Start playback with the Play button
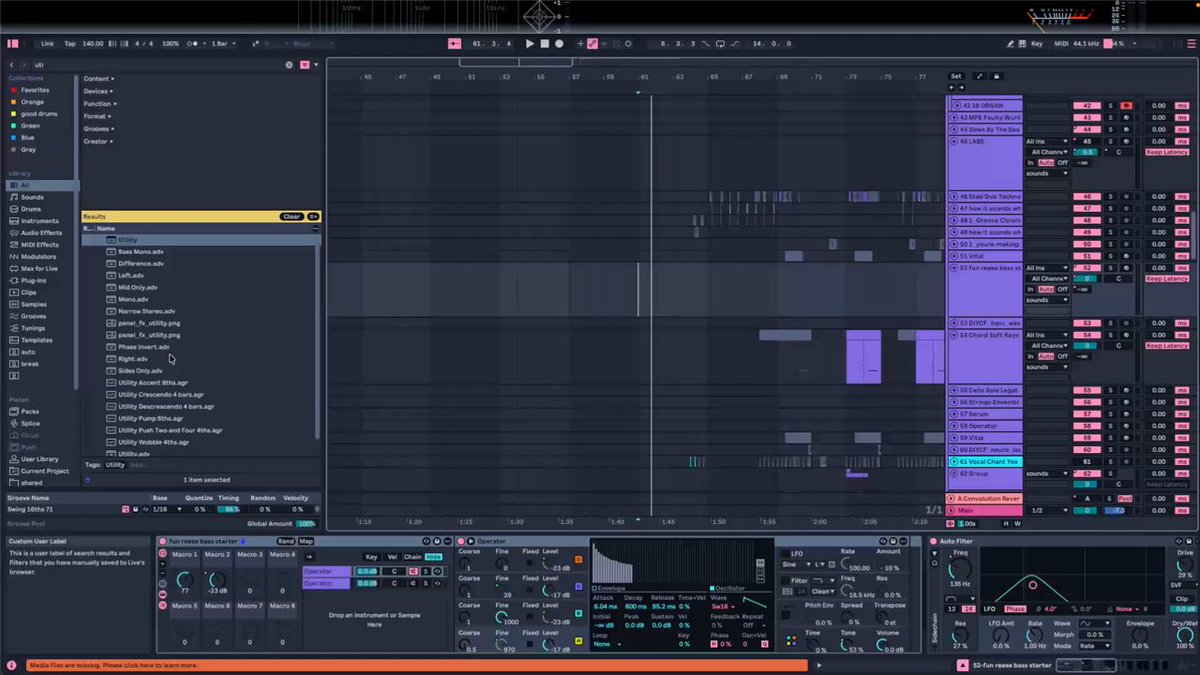 (530, 44)
